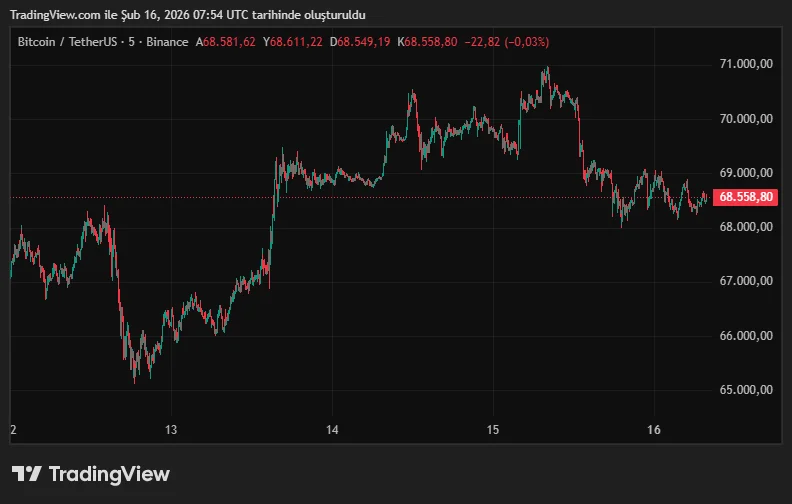Click date 14 on the time axis
This screenshot has width=792, height=504.
332,430
